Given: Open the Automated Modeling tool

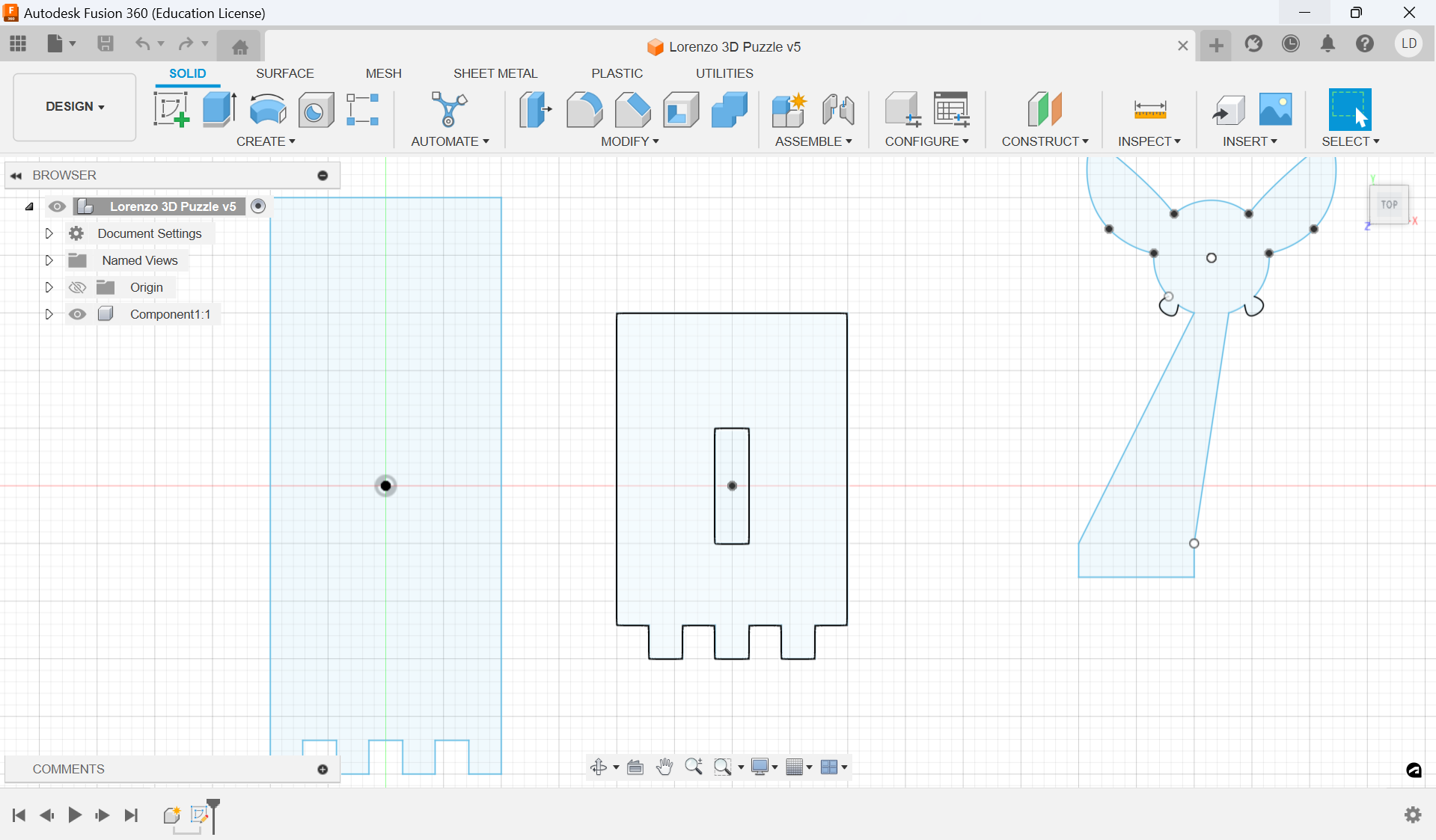Looking at the screenshot, I should pyautogui.click(x=449, y=110).
